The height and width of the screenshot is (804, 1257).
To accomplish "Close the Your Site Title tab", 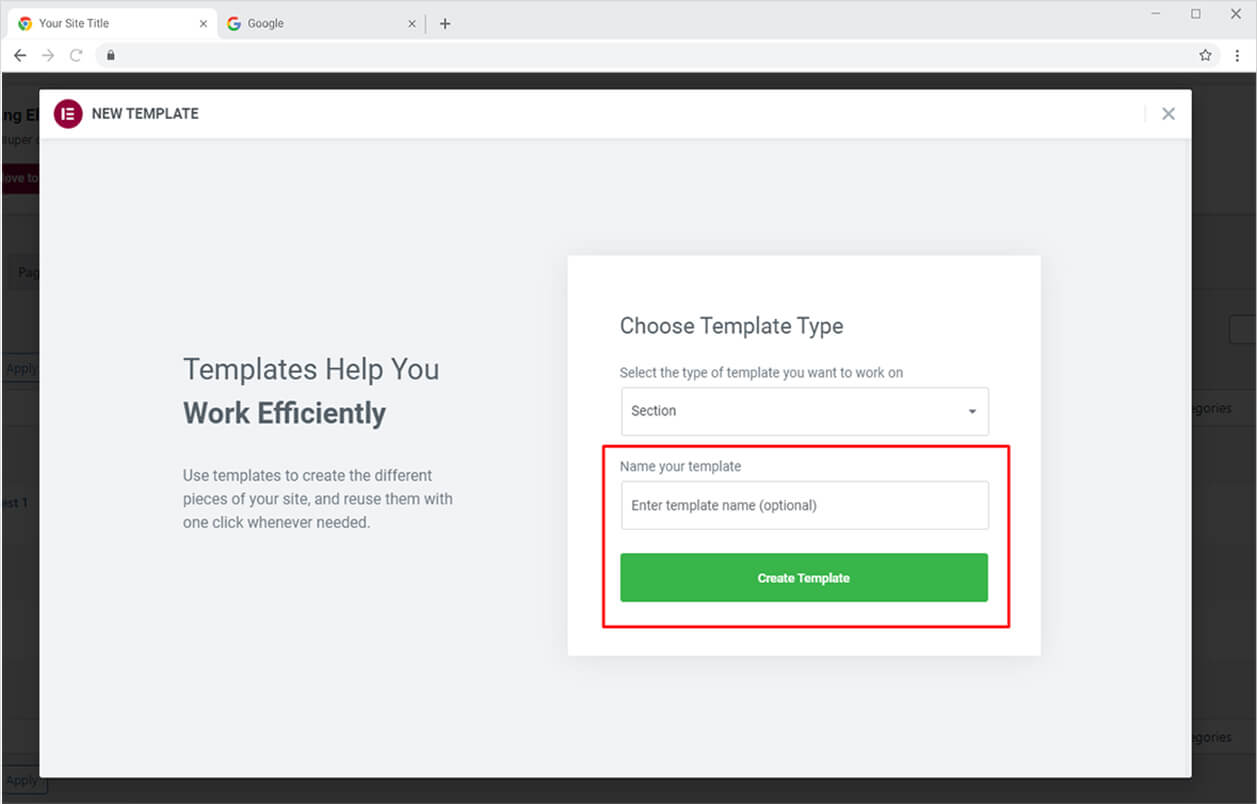I will 204,23.
